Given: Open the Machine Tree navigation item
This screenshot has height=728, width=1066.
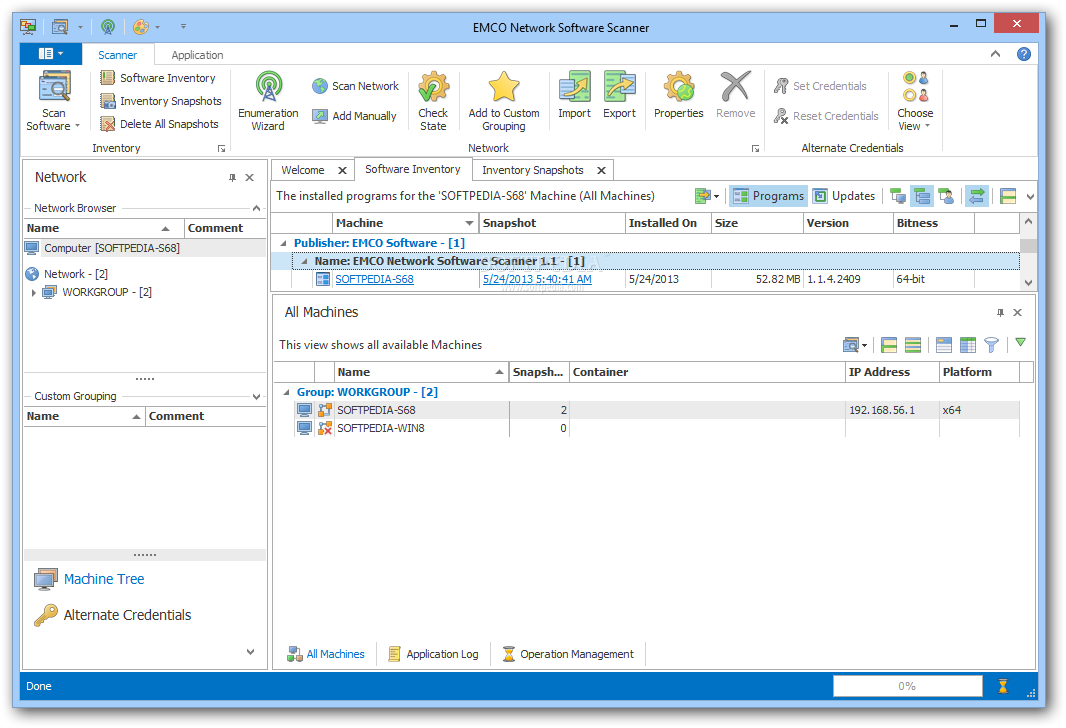Looking at the screenshot, I should (89, 579).
